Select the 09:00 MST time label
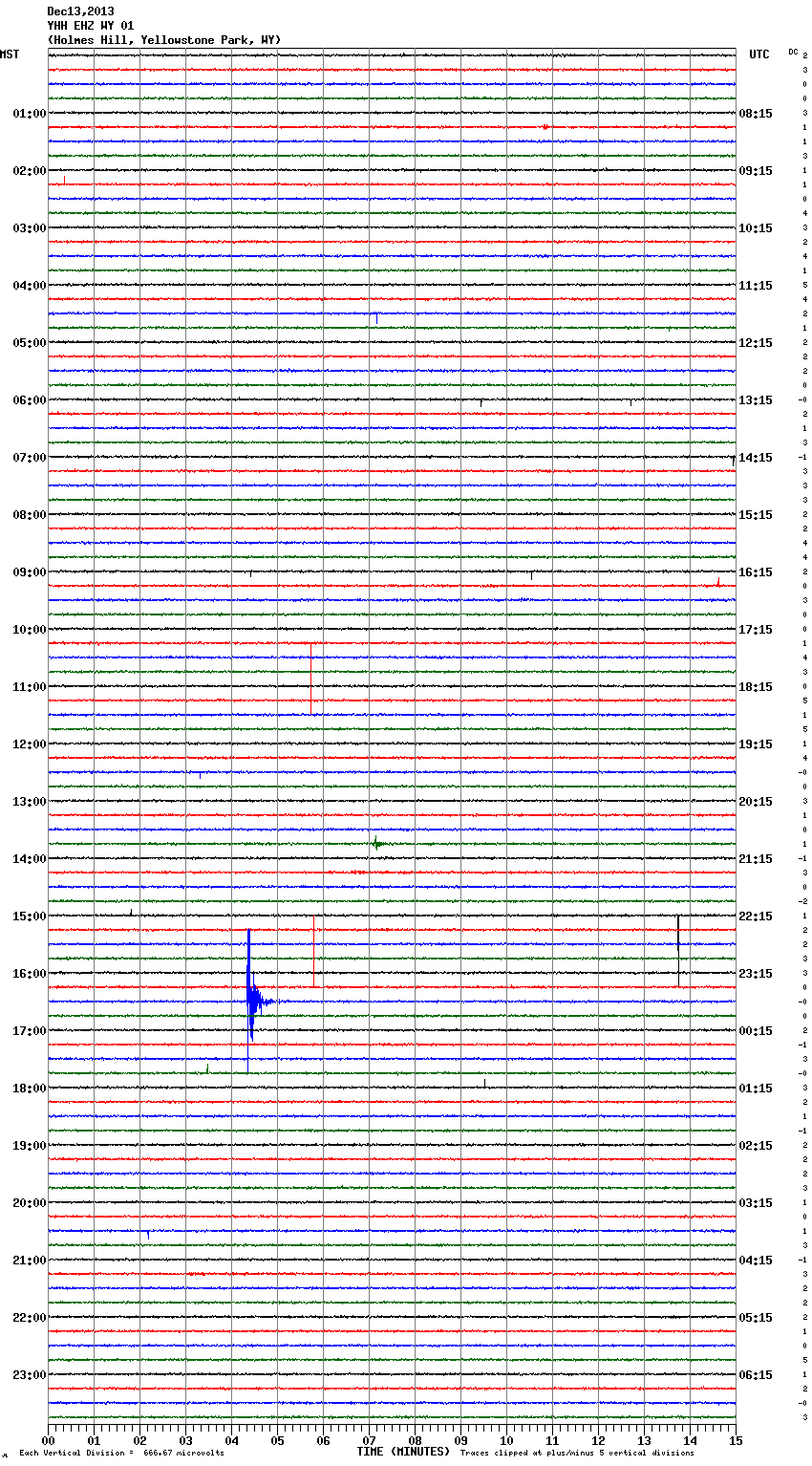Viewport: 812px width, 1466px height. pyautogui.click(x=29, y=572)
